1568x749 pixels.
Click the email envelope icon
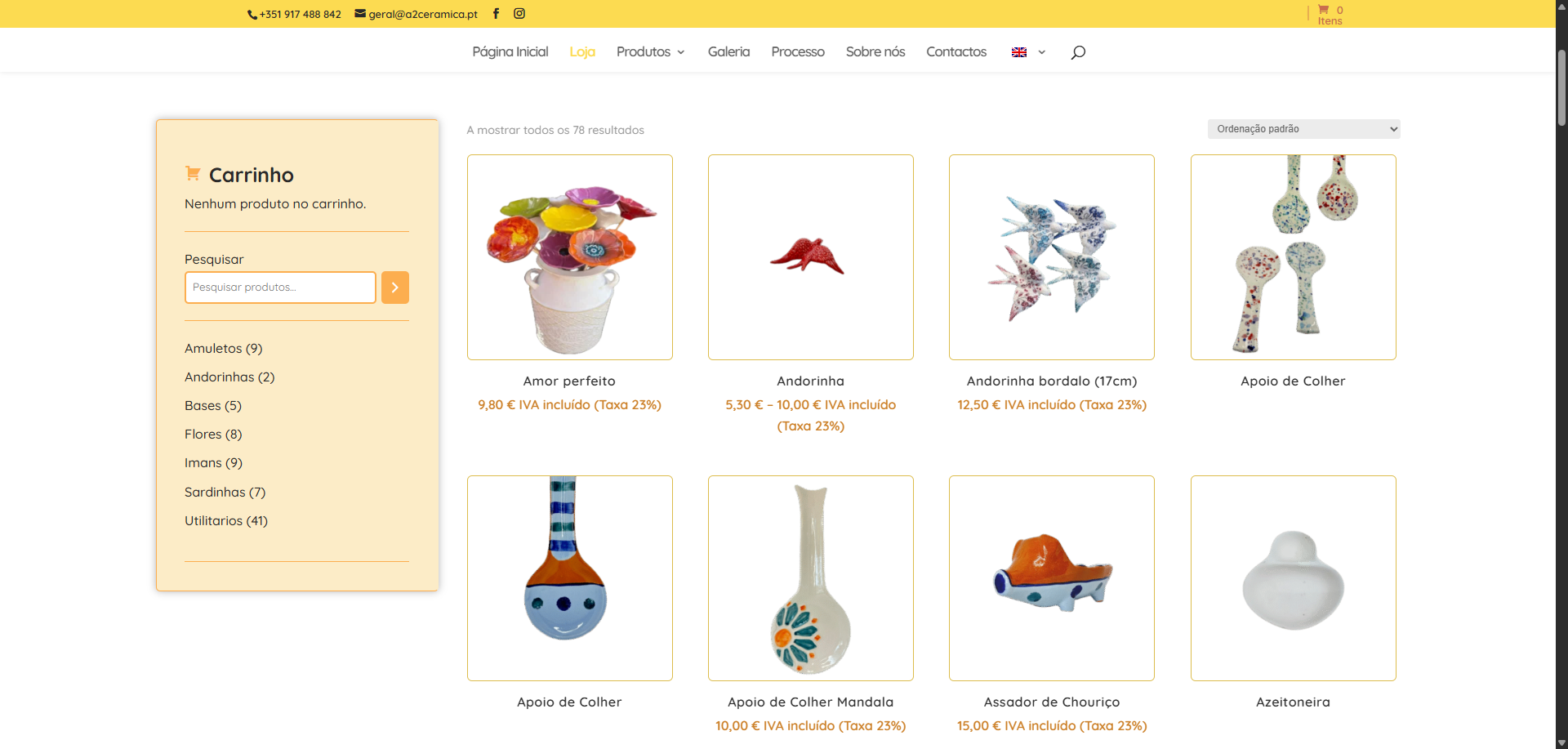click(x=360, y=13)
